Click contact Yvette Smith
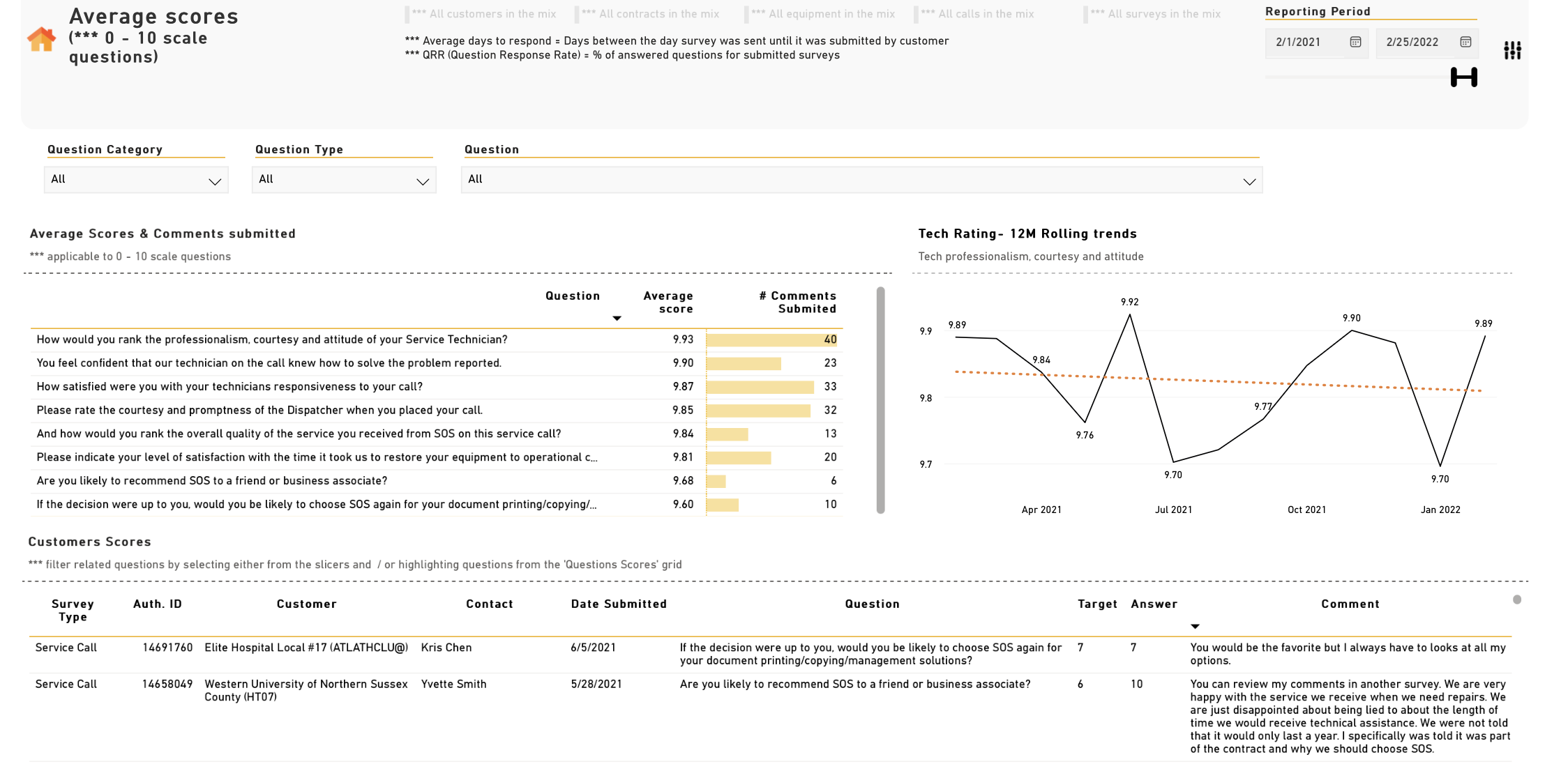1568x764 pixels. pyautogui.click(x=453, y=685)
